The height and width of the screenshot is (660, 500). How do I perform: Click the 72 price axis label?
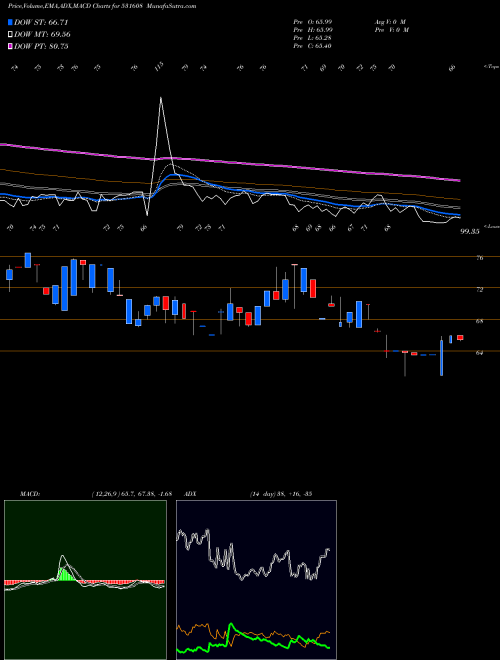[479, 290]
